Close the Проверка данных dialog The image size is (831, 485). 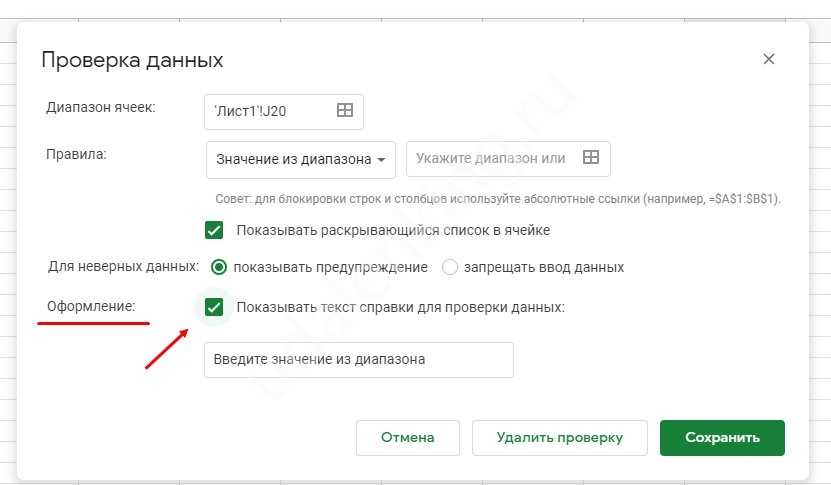769,59
